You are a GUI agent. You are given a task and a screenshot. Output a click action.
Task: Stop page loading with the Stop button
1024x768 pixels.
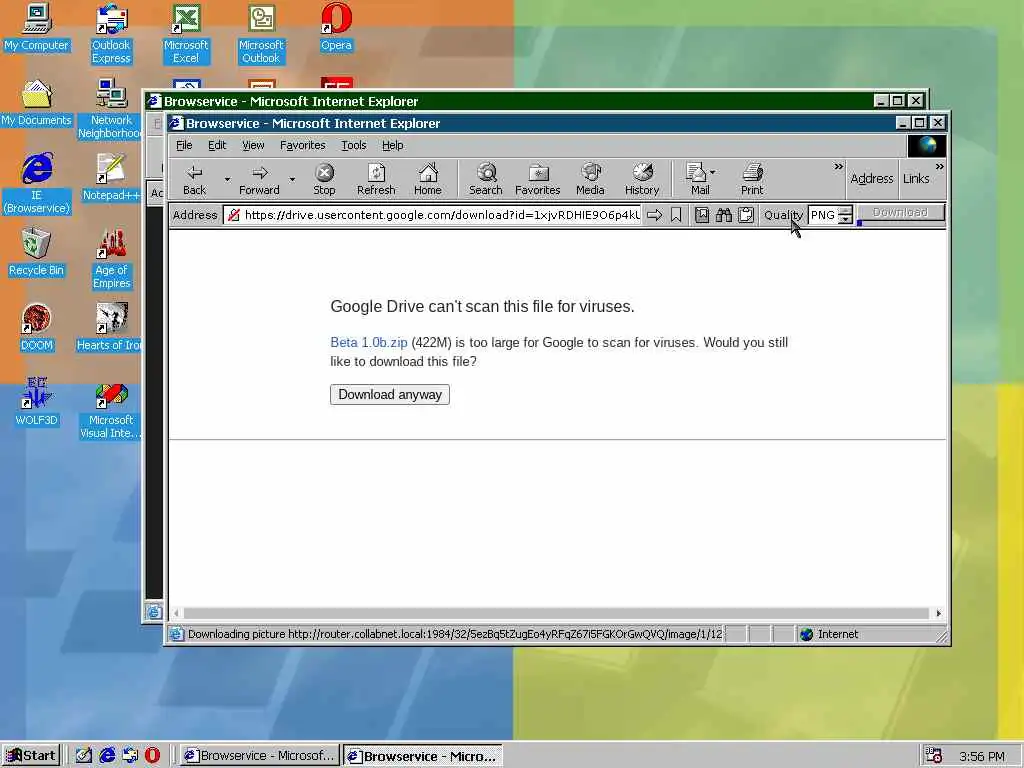324,179
